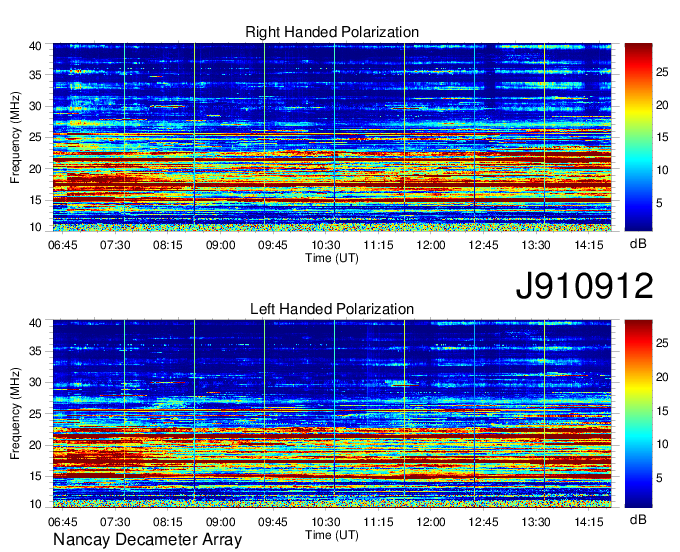This screenshot has width=680, height=552.
Task: Click the 14:15 time tick on the lower plot
Action: (x=588, y=521)
